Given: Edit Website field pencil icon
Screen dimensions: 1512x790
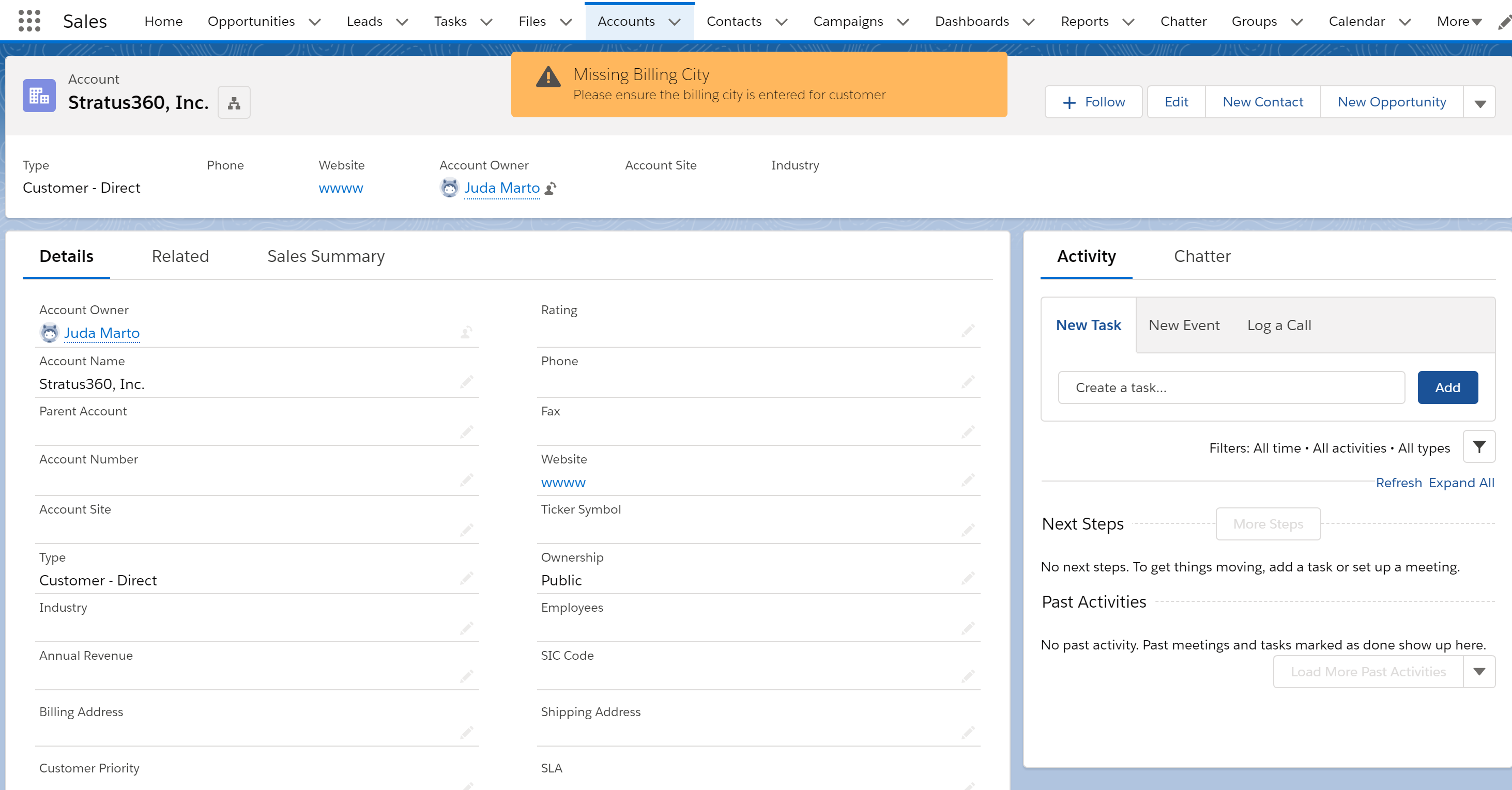Looking at the screenshot, I should click(968, 481).
